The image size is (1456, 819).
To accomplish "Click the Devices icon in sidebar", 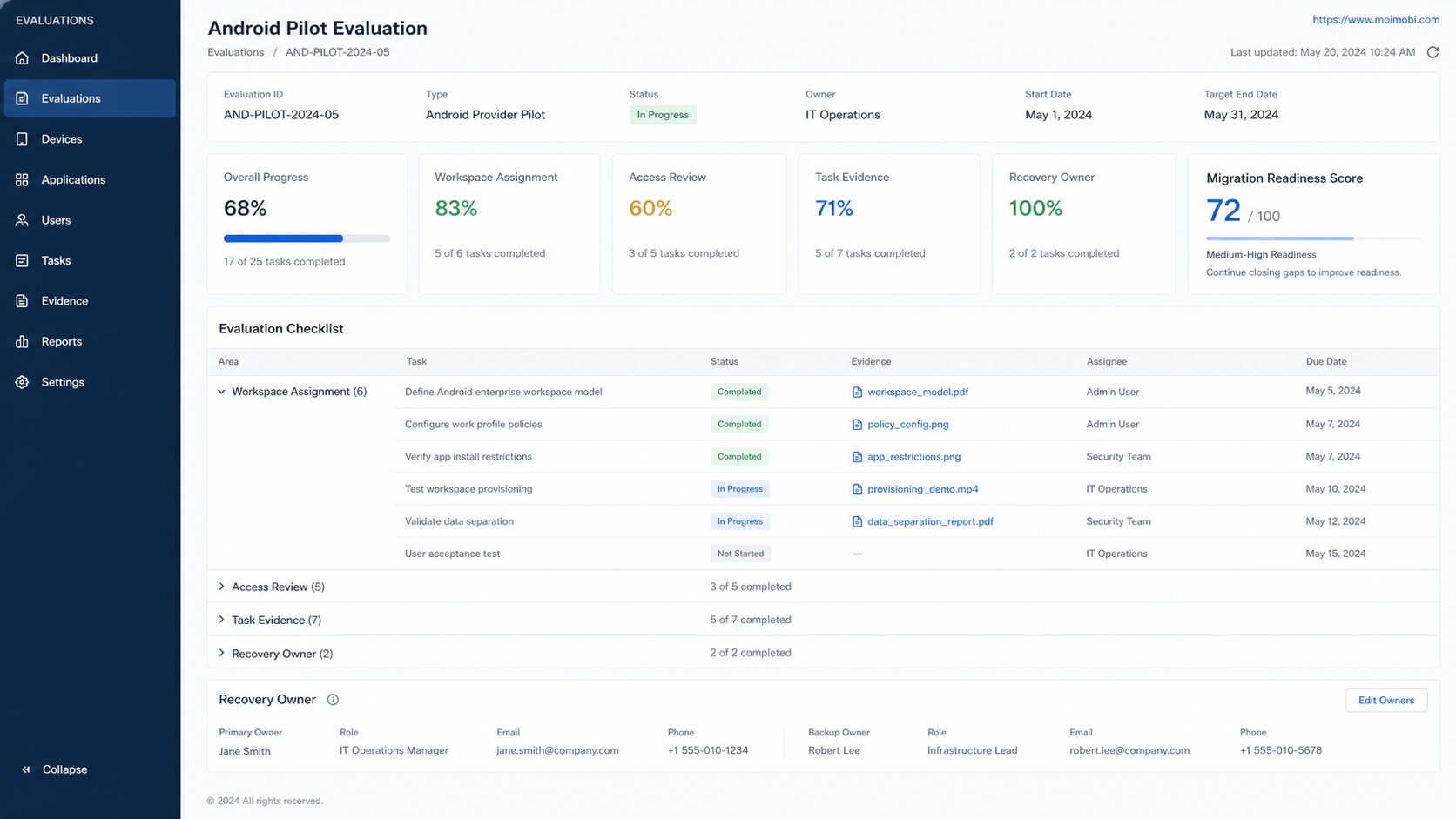I will click(x=23, y=139).
